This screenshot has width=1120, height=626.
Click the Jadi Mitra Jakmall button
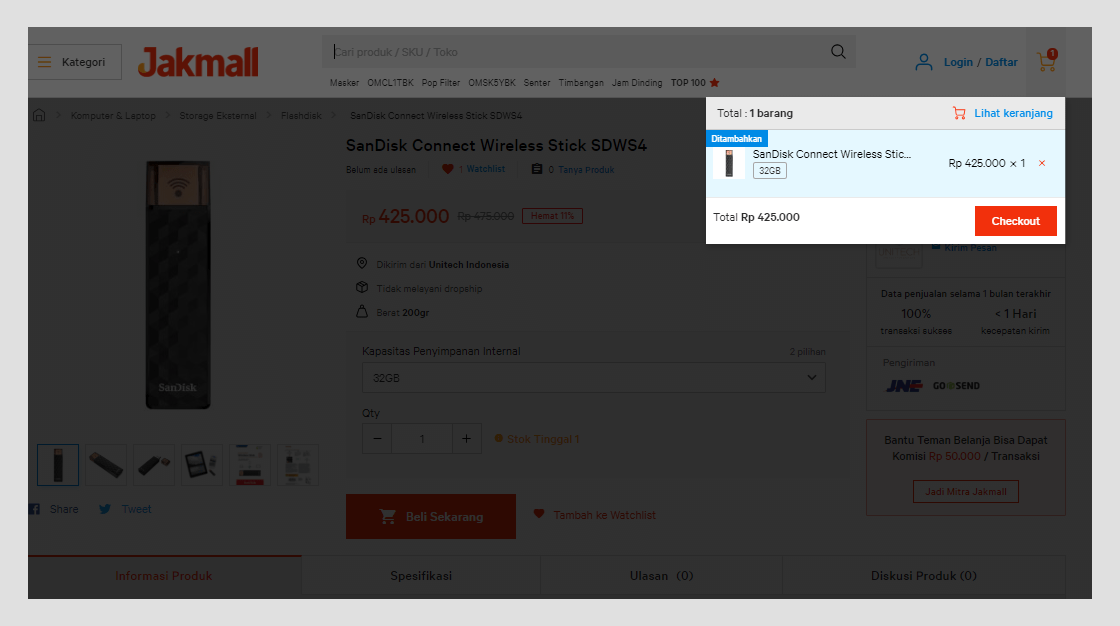click(966, 492)
